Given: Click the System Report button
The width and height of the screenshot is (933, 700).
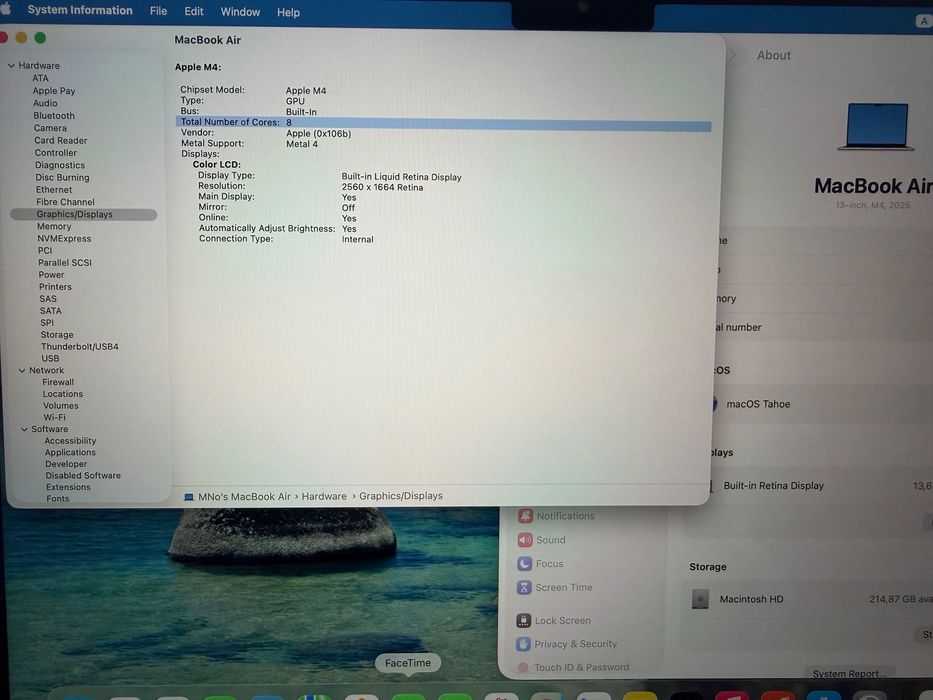Looking at the screenshot, I should pyautogui.click(x=849, y=673).
